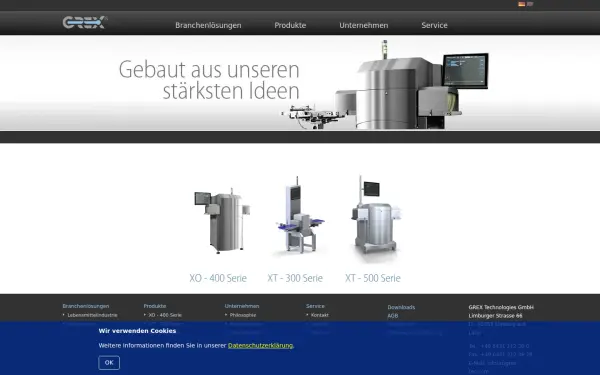Screen dimensions: 600x375
Task: Switch language with the German flag
Action: 522,4
